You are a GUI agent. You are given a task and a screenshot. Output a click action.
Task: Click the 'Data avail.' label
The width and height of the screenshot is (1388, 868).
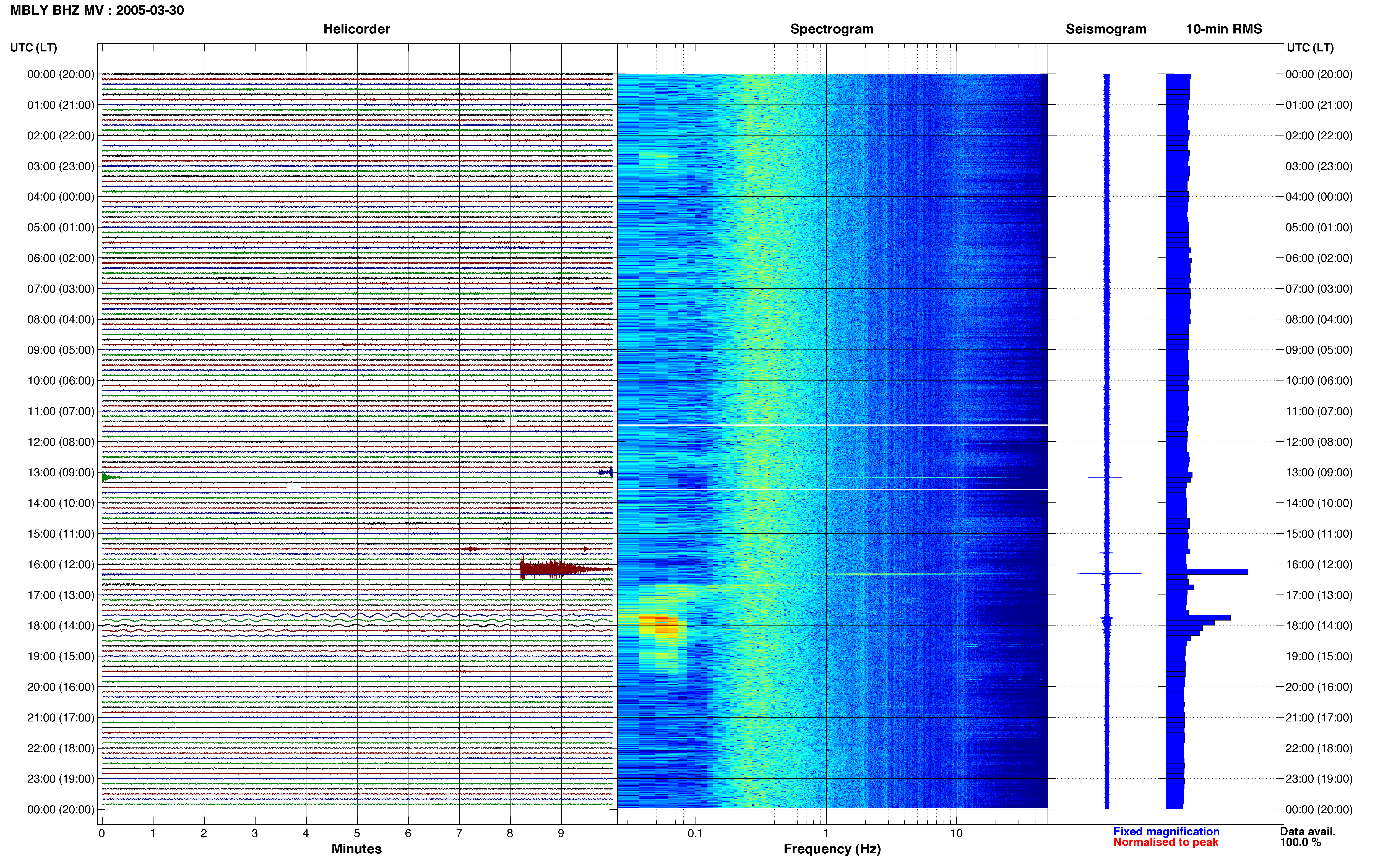pyautogui.click(x=1308, y=831)
